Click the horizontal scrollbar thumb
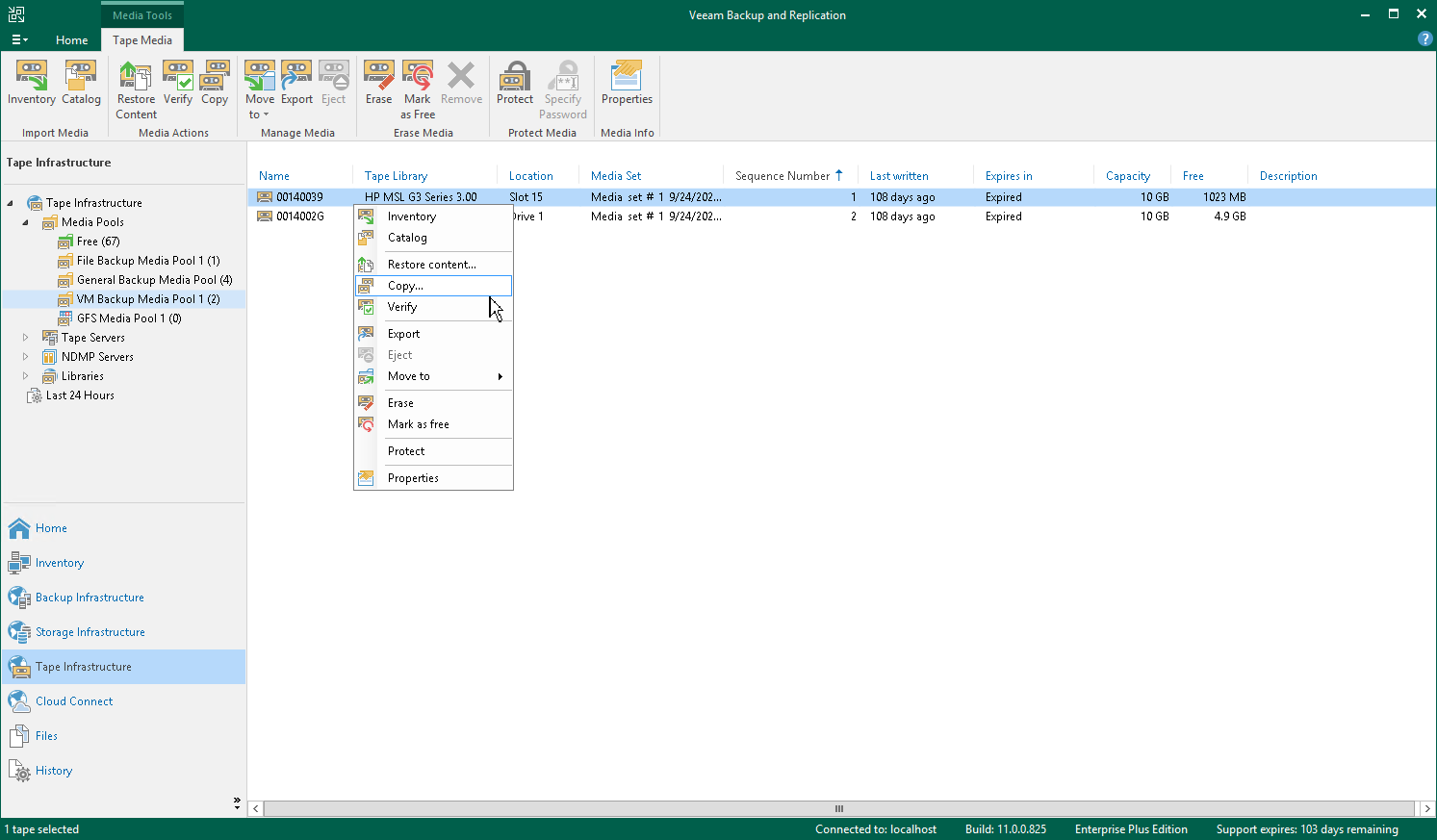This screenshot has width=1437, height=840. [x=838, y=809]
